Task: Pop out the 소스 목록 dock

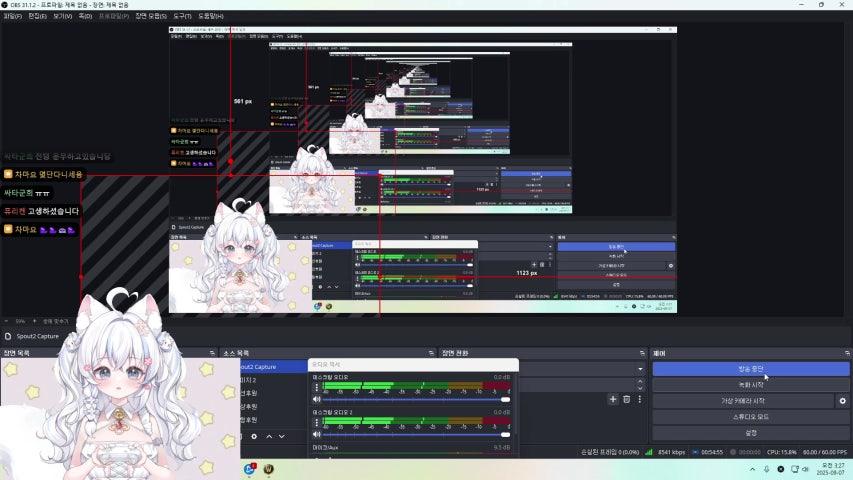Action: tap(431, 353)
